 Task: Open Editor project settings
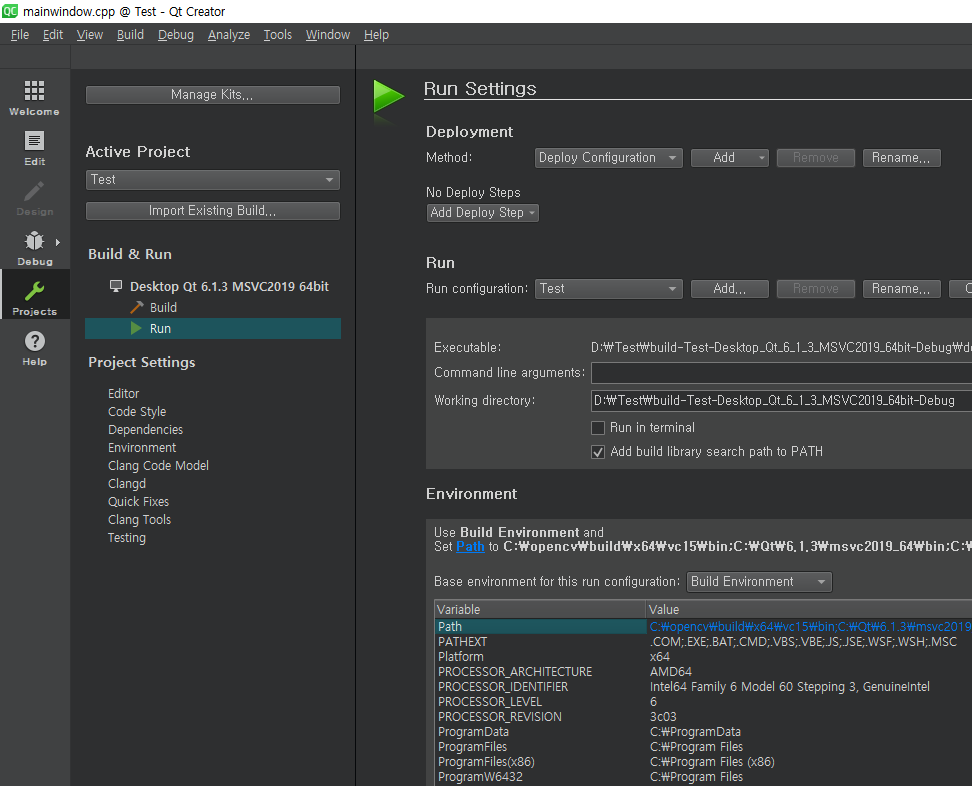[123, 394]
